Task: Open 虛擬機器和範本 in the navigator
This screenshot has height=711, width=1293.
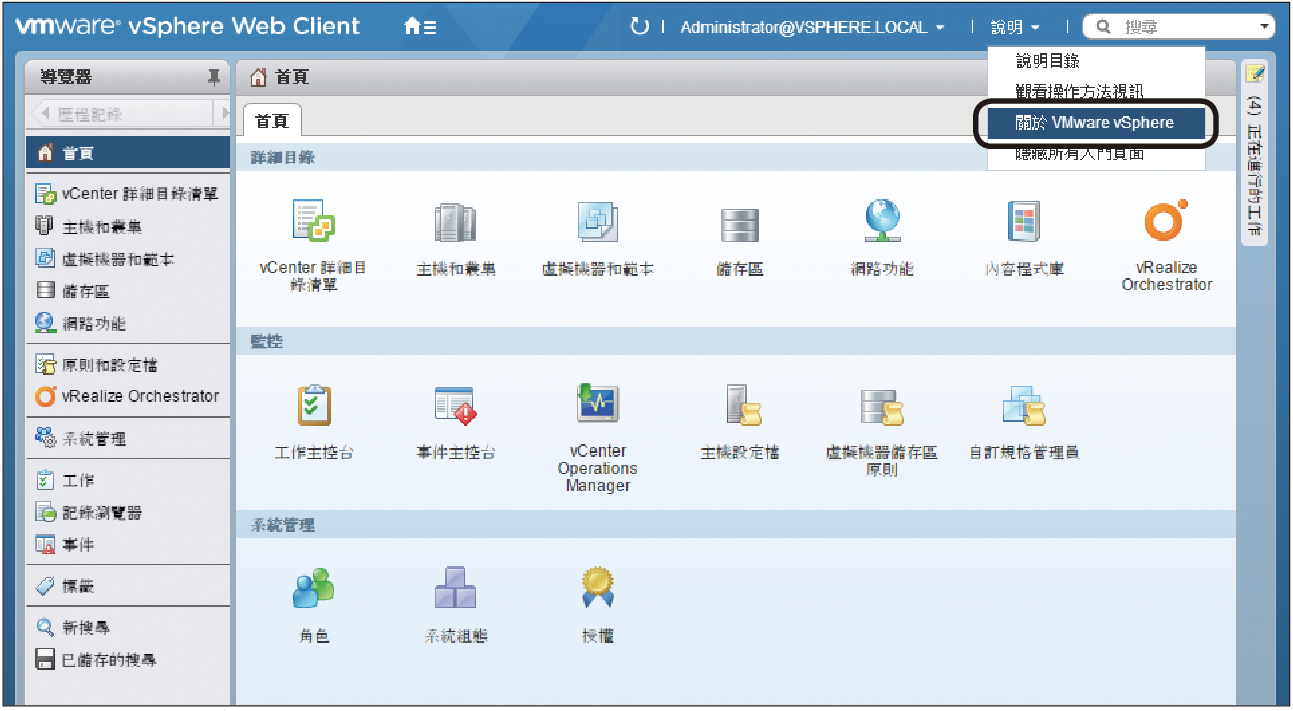Action: click(129, 259)
